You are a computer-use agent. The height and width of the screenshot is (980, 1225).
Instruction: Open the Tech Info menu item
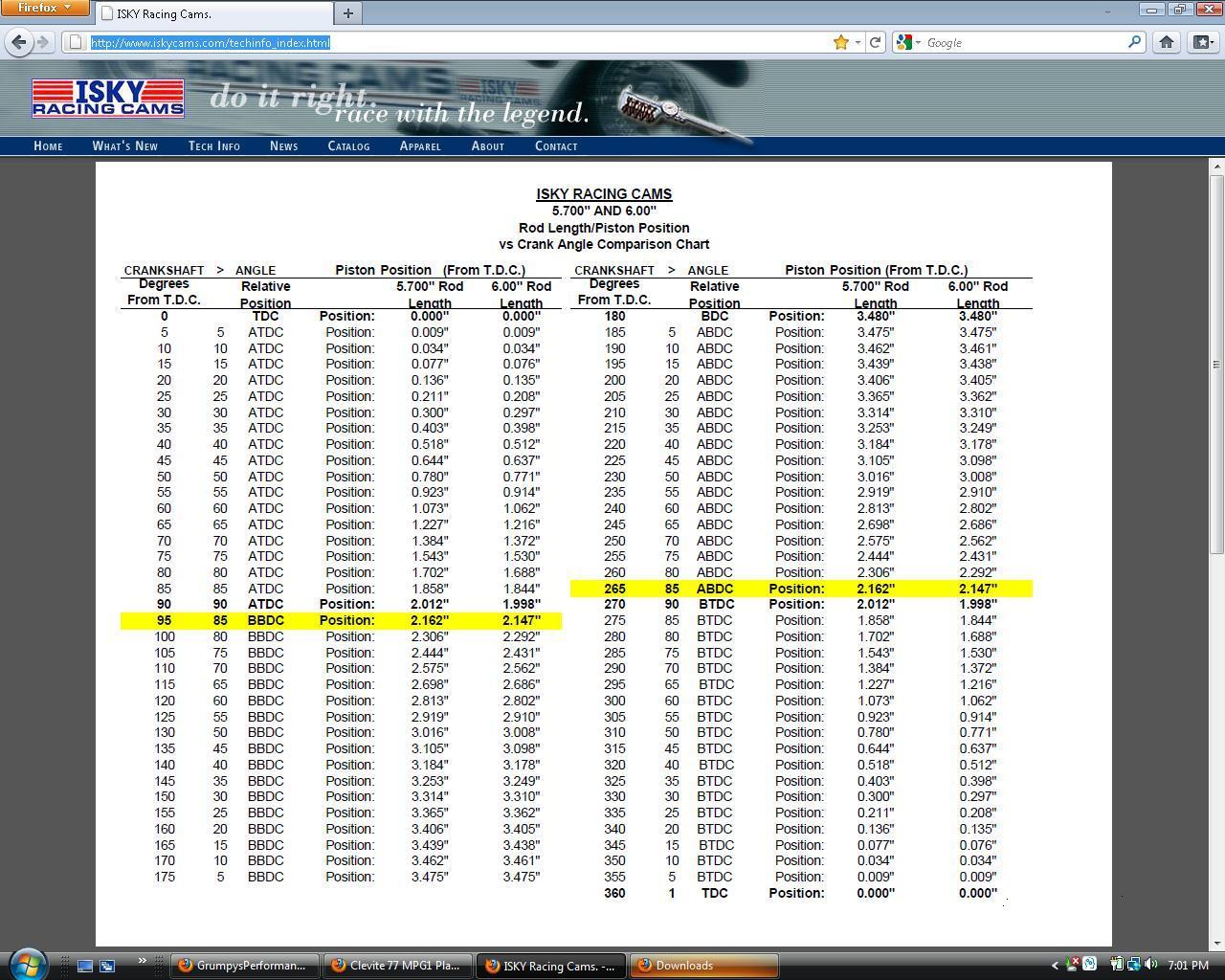(213, 146)
